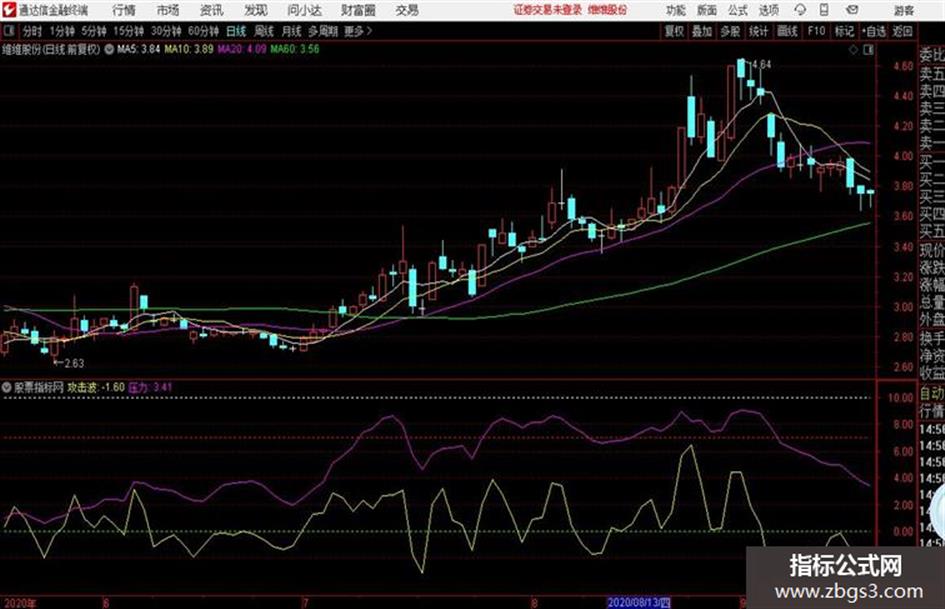Select the 月线 monthly period tab
Screen dimensions: 945x609
point(291,31)
